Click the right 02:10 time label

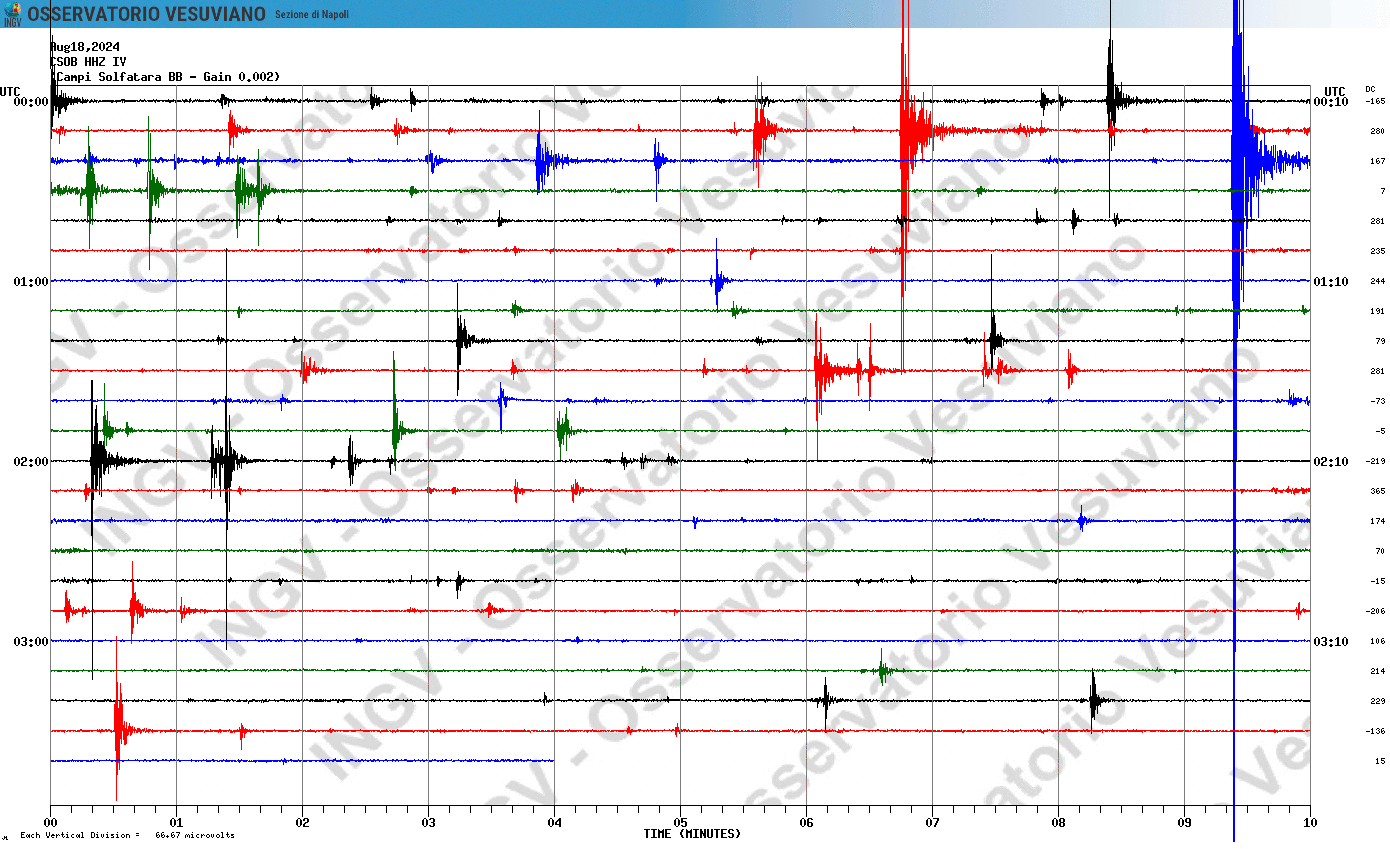pos(1331,462)
